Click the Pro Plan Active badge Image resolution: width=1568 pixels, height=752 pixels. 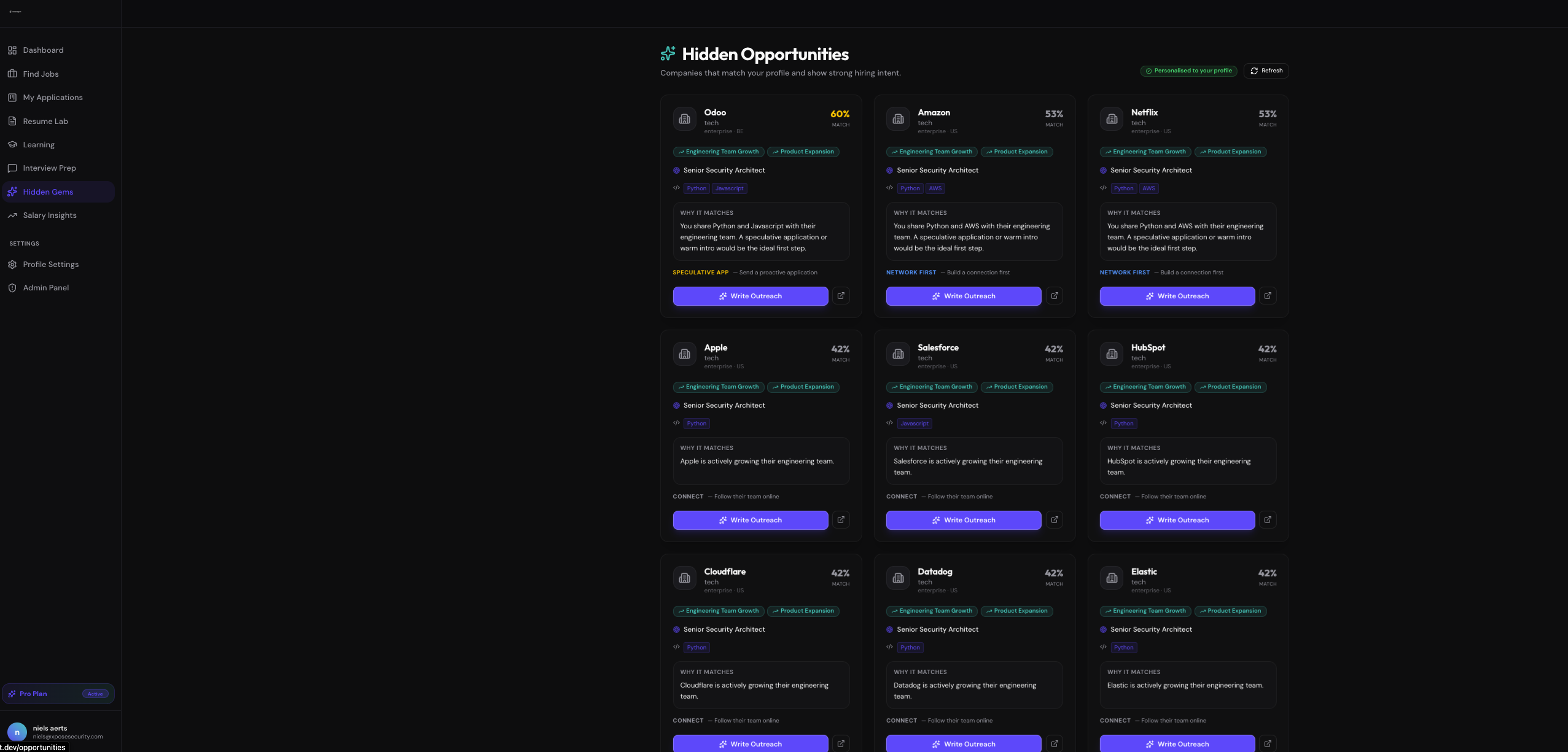click(x=95, y=694)
